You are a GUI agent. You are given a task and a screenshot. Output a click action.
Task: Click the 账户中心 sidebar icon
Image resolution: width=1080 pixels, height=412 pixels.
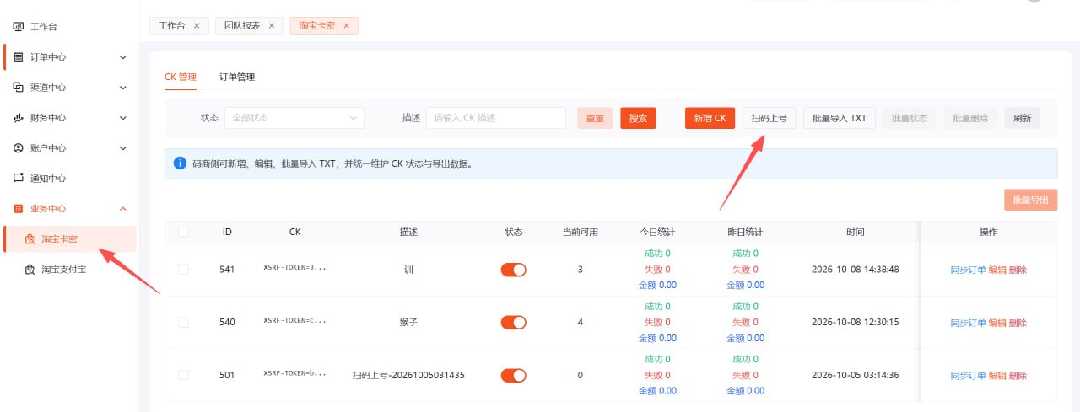point(19,148)
